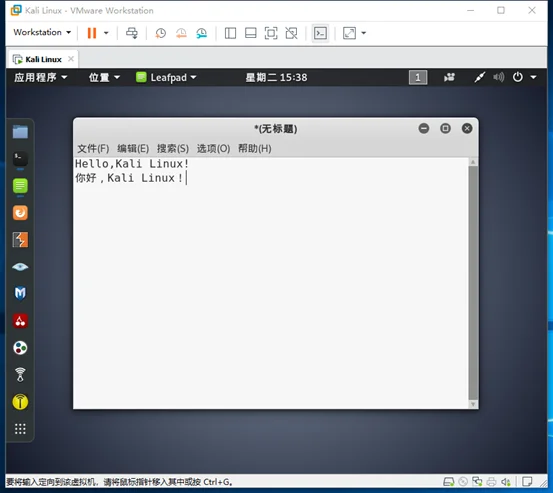Revert to previous snapshot icon
Image resolution: width=553 pixels, height=493 pixels.
(181, 33)
